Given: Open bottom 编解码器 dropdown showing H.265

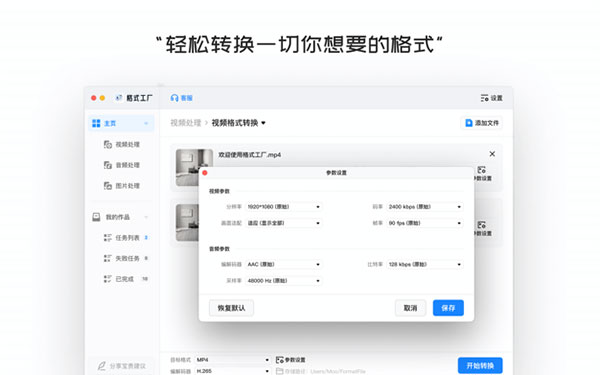Looking at the screenshot, I should tap(233, 371).
